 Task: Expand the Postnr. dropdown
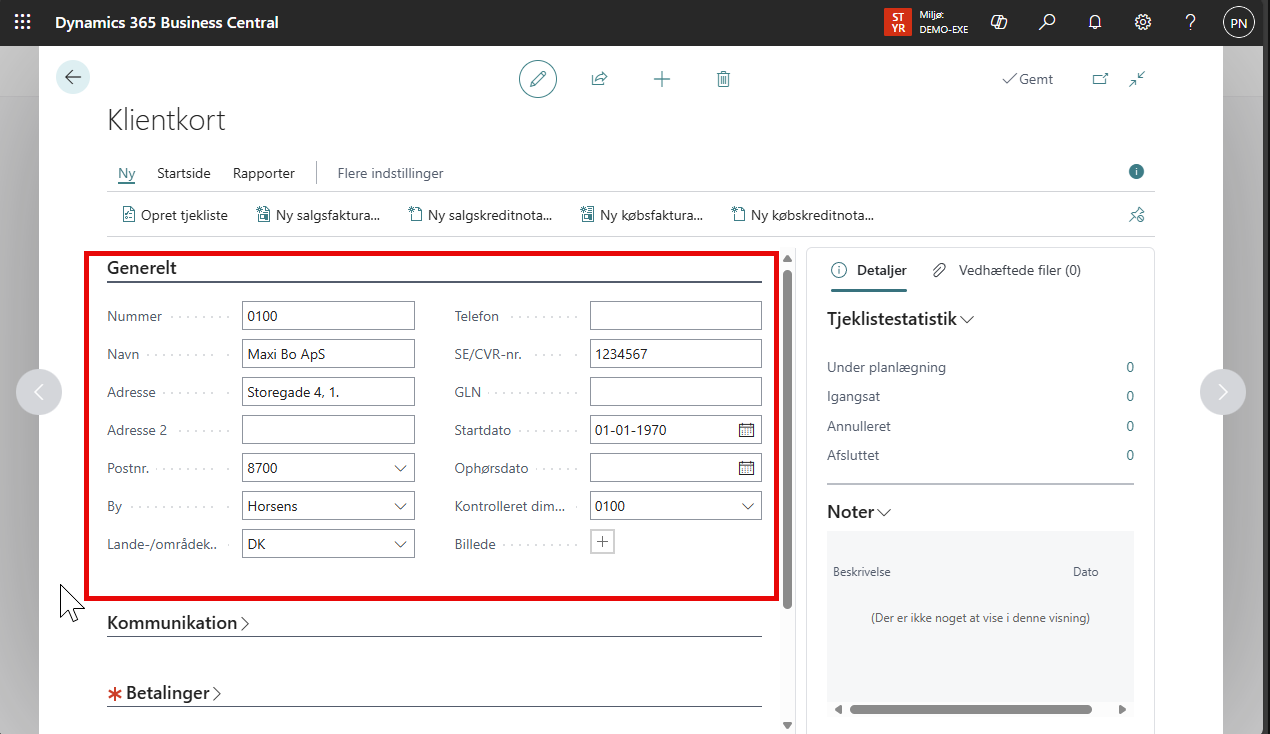tap(400, 468)
